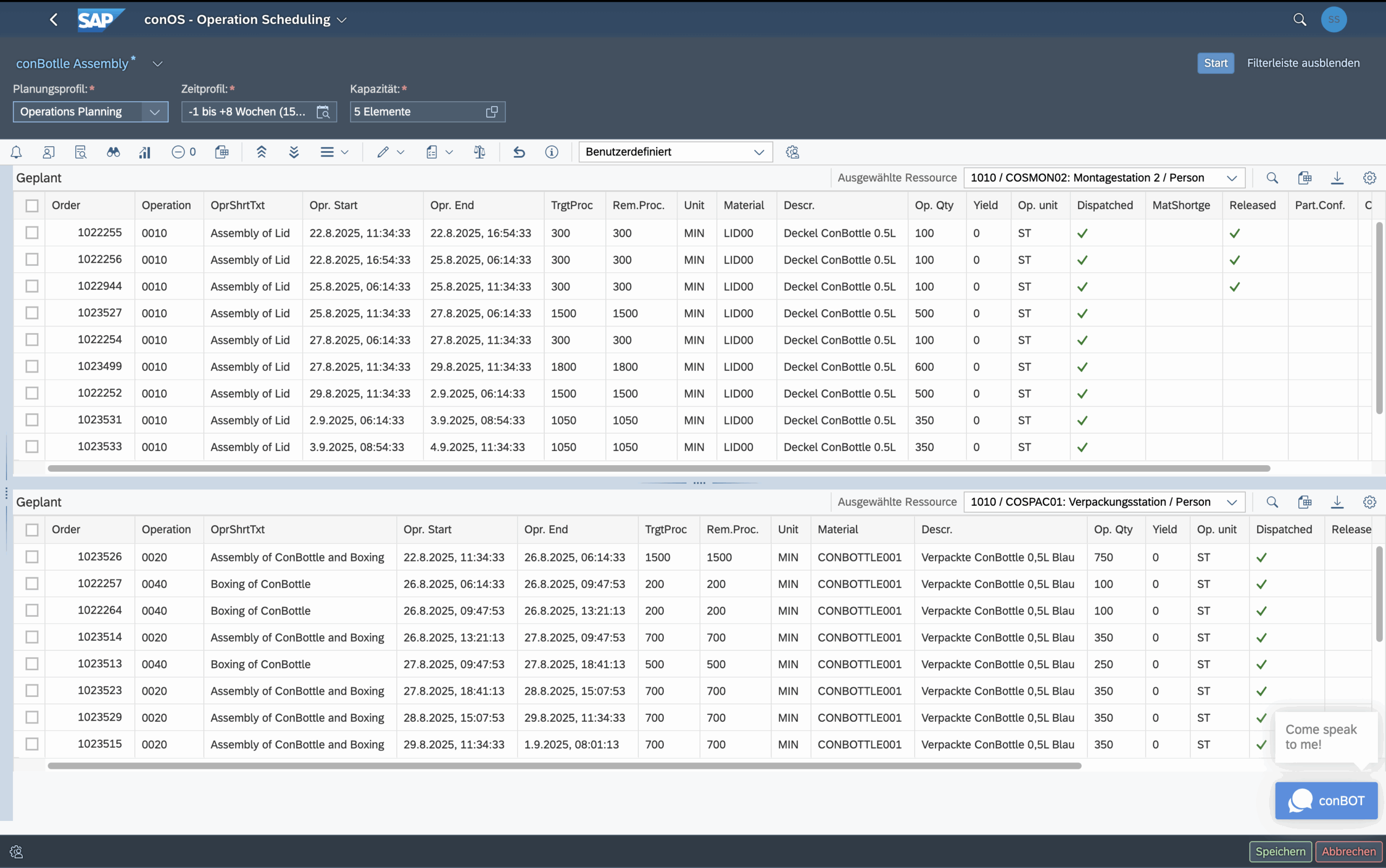Screen dimensions: 1386x868
Task: Open the Planungsprofil Operations Planning dropdown
Action: click(x=154, y=112)
